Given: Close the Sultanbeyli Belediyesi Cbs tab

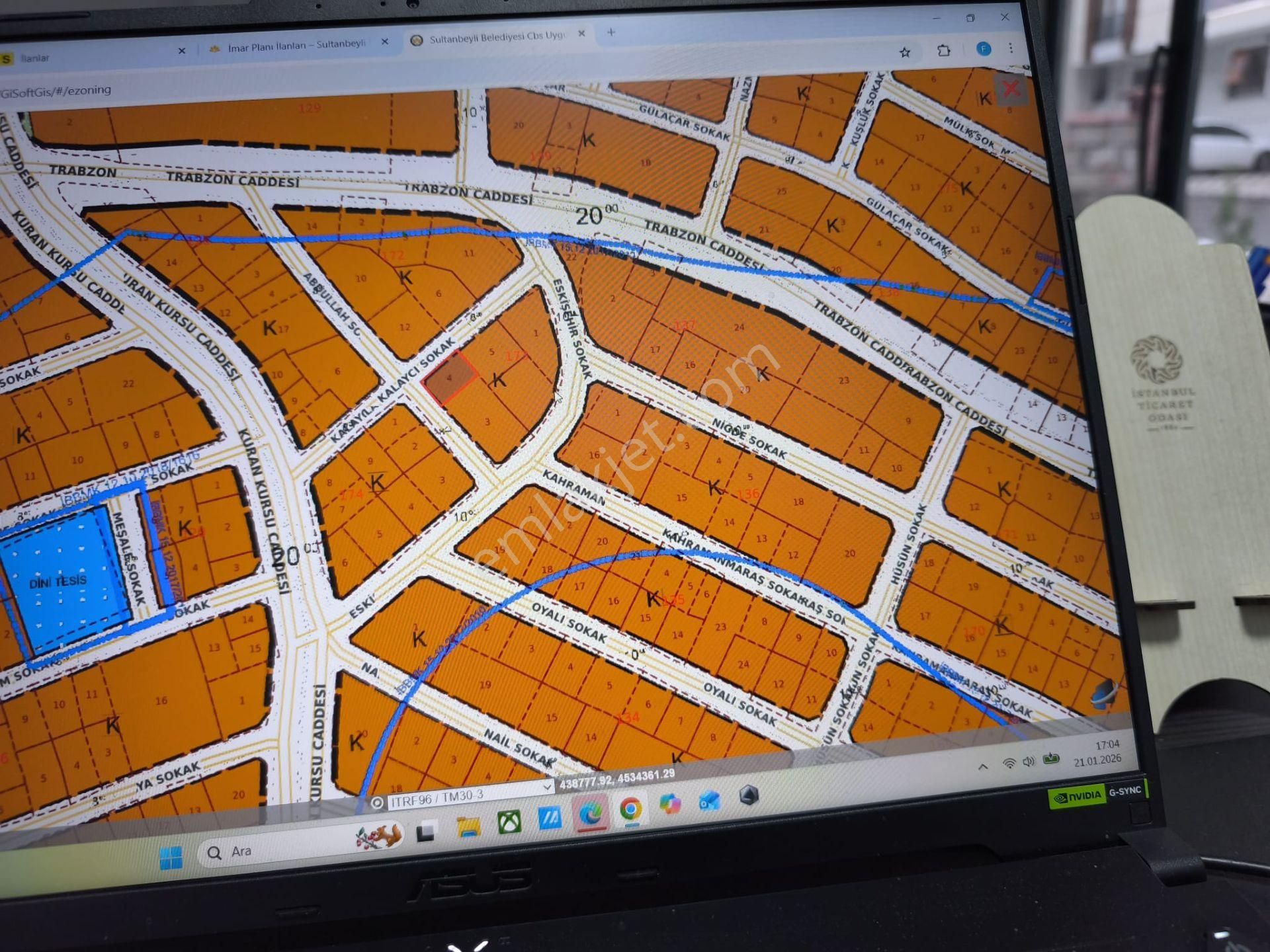Looking at the screenshot, I should click(x=581, y=34).
